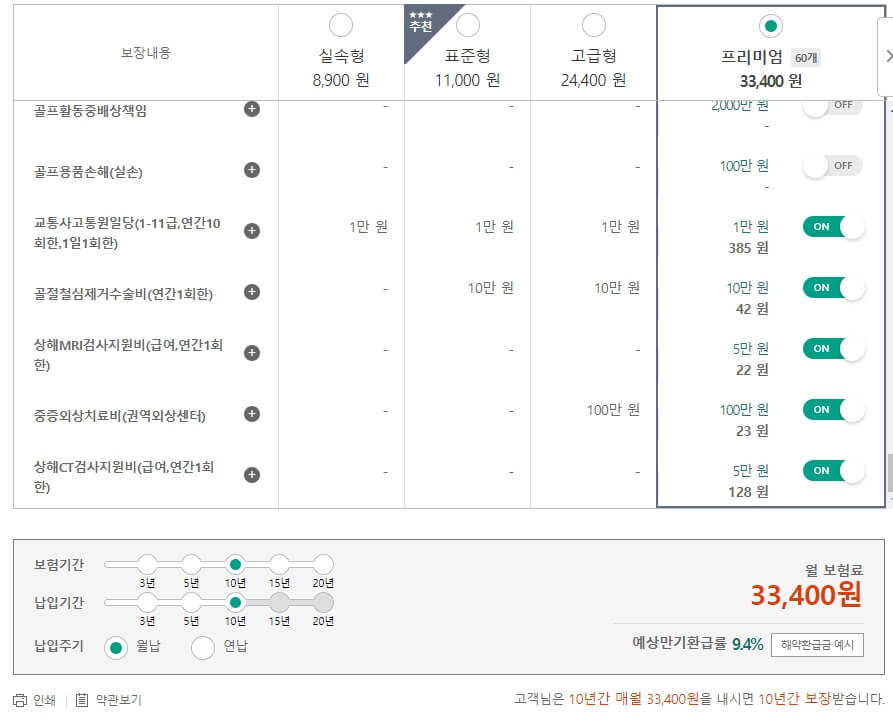Disable the 상해CT검사지원비 ON toggle
893x721 pixels.
[833, 470]
